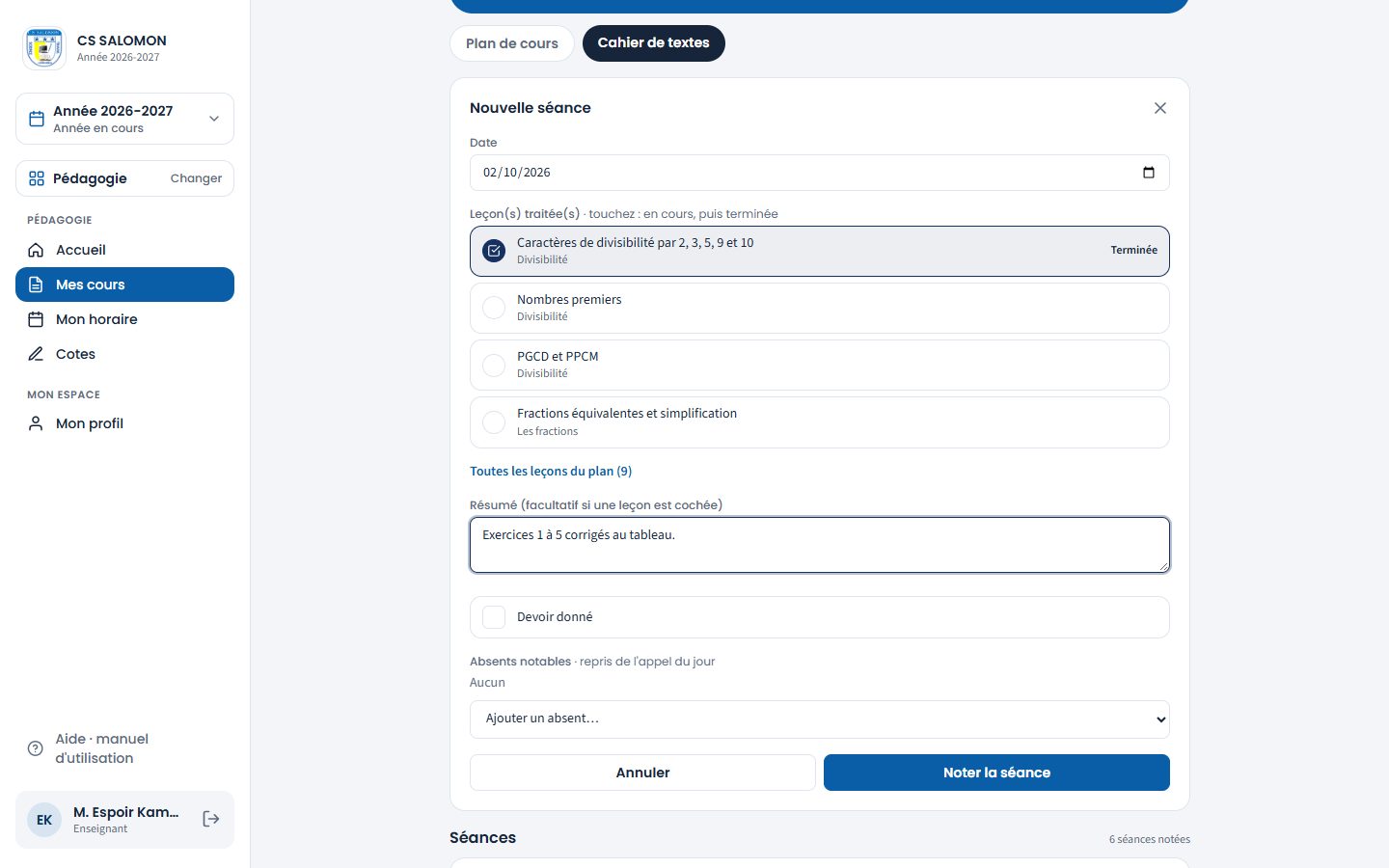Select the PGCD et PPCM lesson circle
1389x868 pixels.
click(494, 366)
